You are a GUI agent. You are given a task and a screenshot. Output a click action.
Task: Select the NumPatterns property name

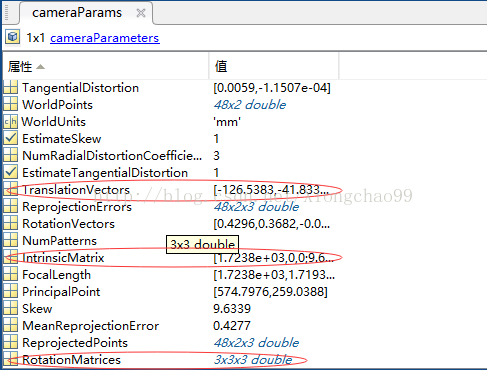(59, 241)
